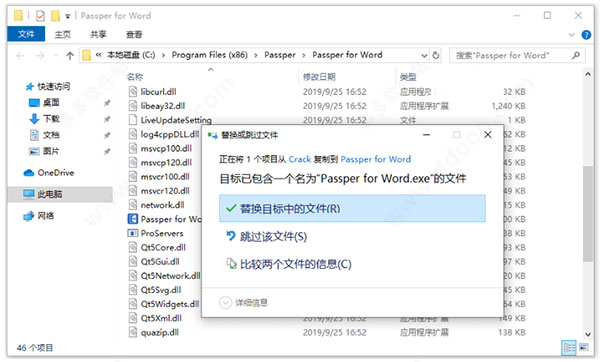The height and width of the screenshot is (362, 600).
Task: Click the Crack source folder link
Action: (300, 159)
